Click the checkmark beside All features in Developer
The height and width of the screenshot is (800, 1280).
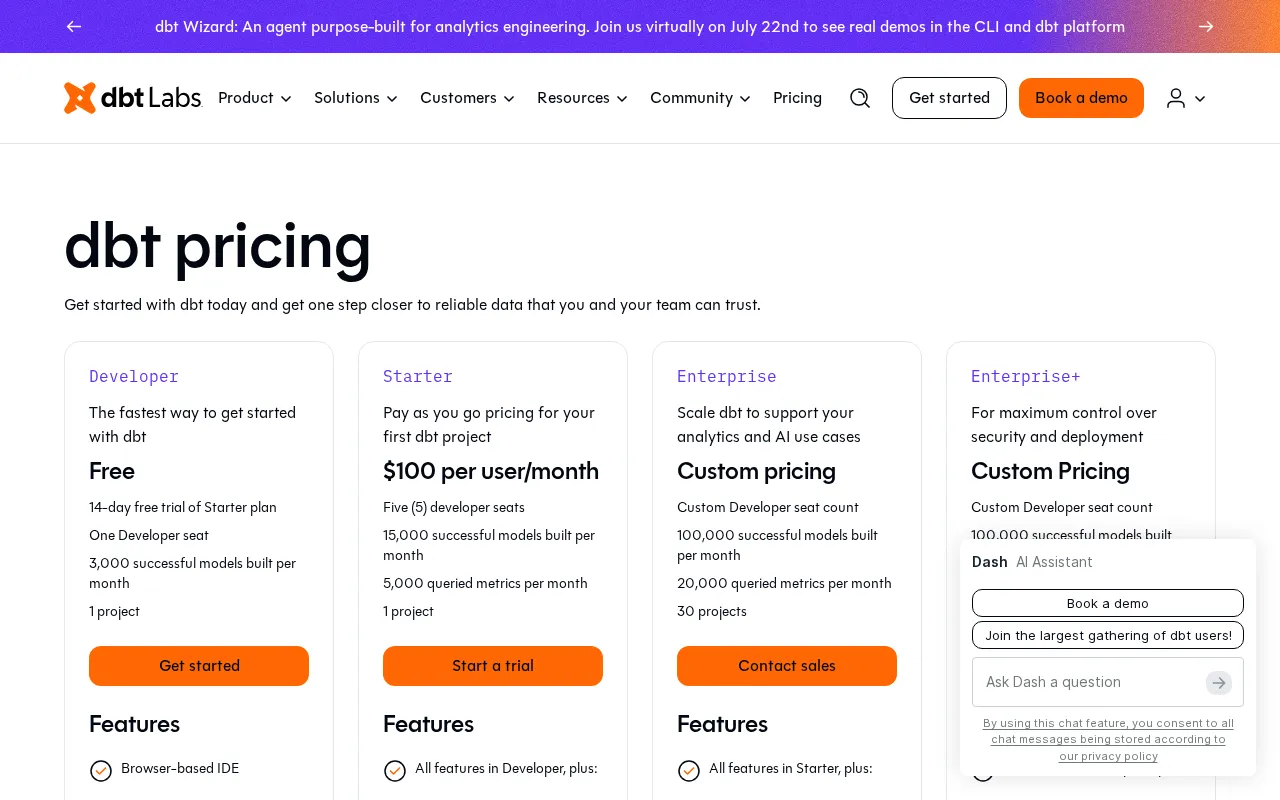tap(395, 770)
